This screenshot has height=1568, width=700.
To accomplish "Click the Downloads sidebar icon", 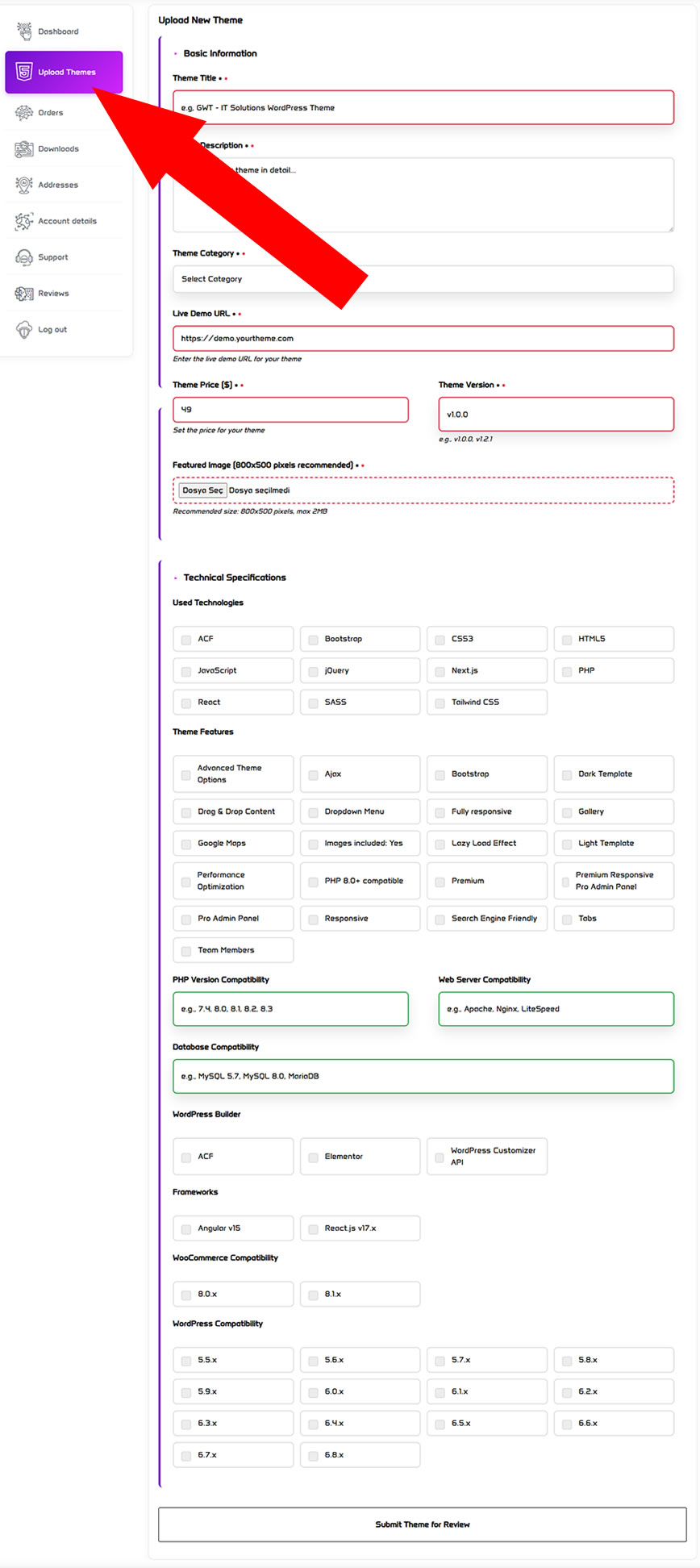I will [x=24, y=149].
